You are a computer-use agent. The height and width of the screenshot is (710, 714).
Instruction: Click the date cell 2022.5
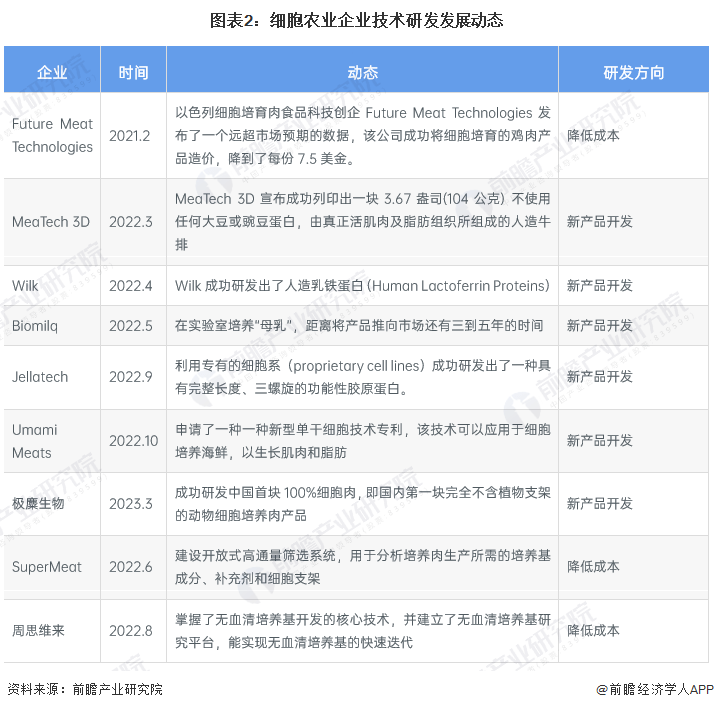131,326
